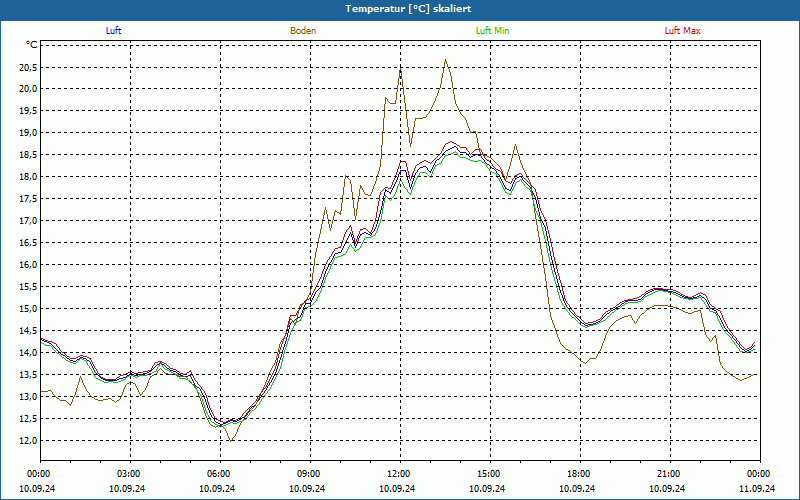The height and width of the screenshot is (500, 800).
Task: Click the 12,0 y-axis value
Action: pos(29,440)
